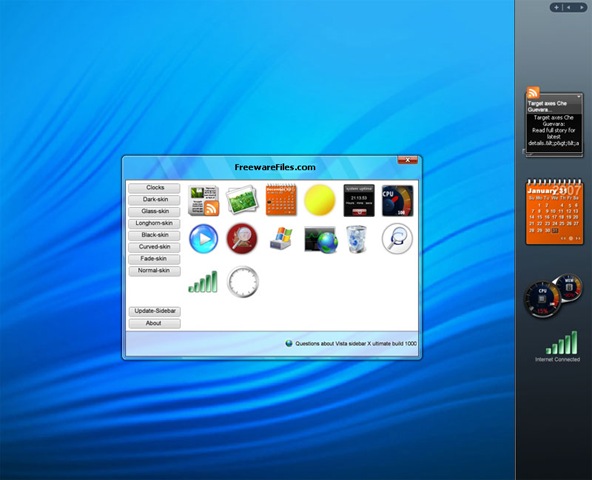Pick the analog clock gadget icon
Image resolution: width=592 pixels, height=480 pixels.
243,282
